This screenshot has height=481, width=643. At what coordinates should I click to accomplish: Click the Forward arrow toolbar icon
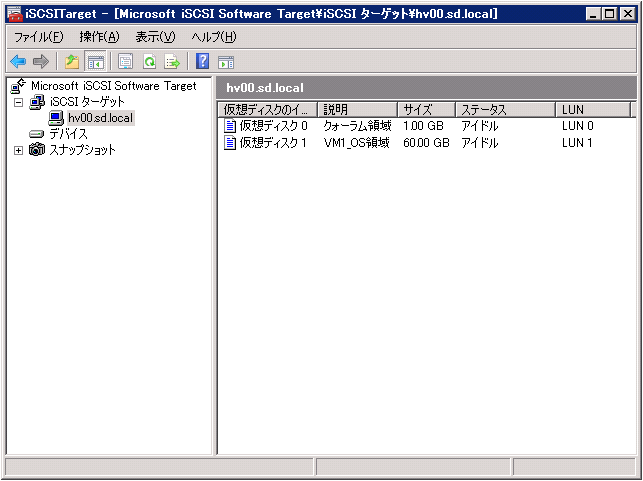click(x=40, y=62)
